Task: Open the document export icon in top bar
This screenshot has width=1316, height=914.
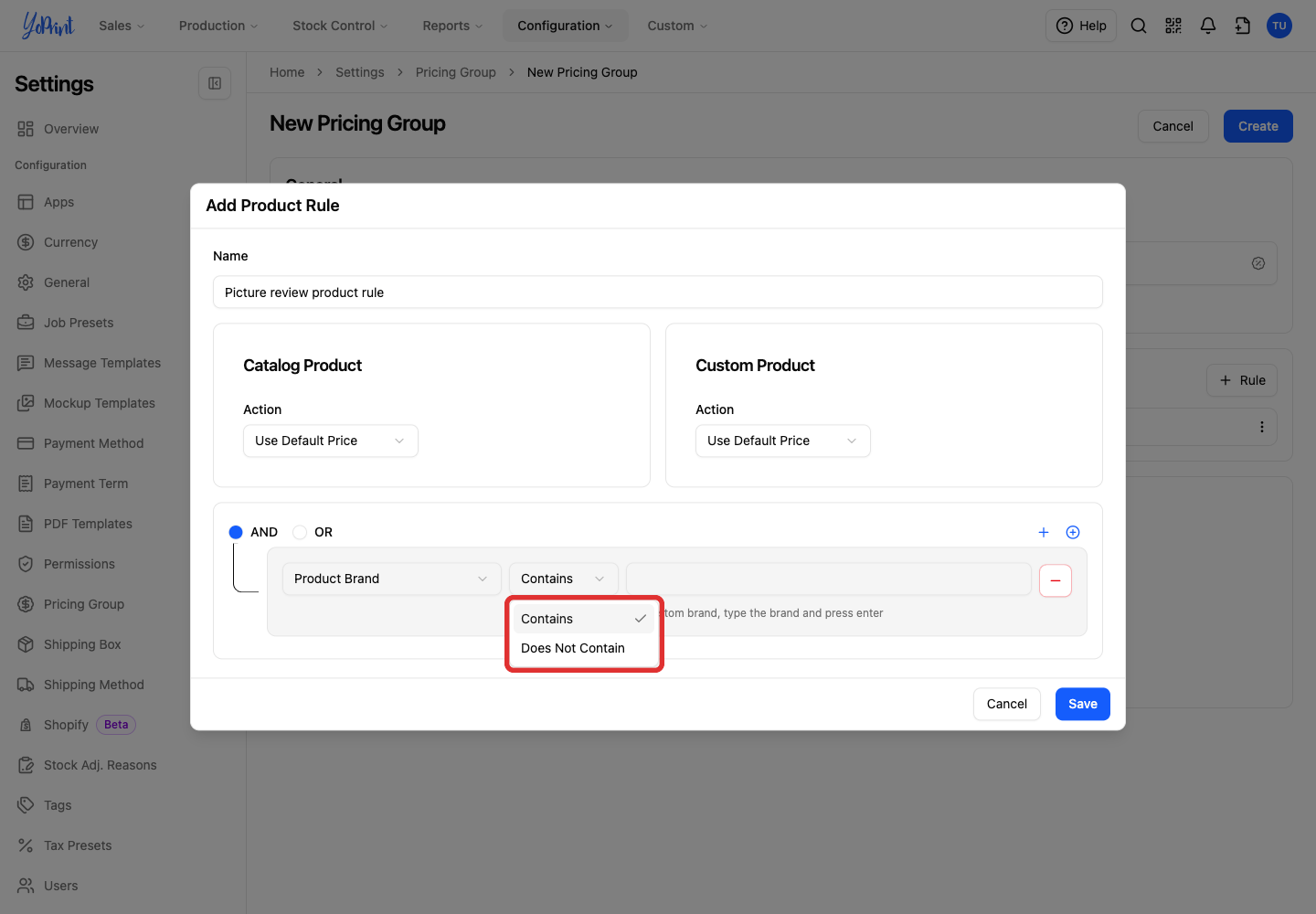Action: tap(1243, 26)
